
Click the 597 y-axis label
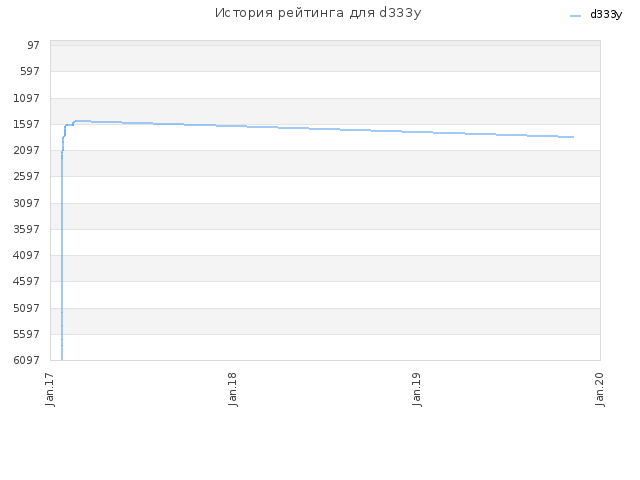pos(30,71)
